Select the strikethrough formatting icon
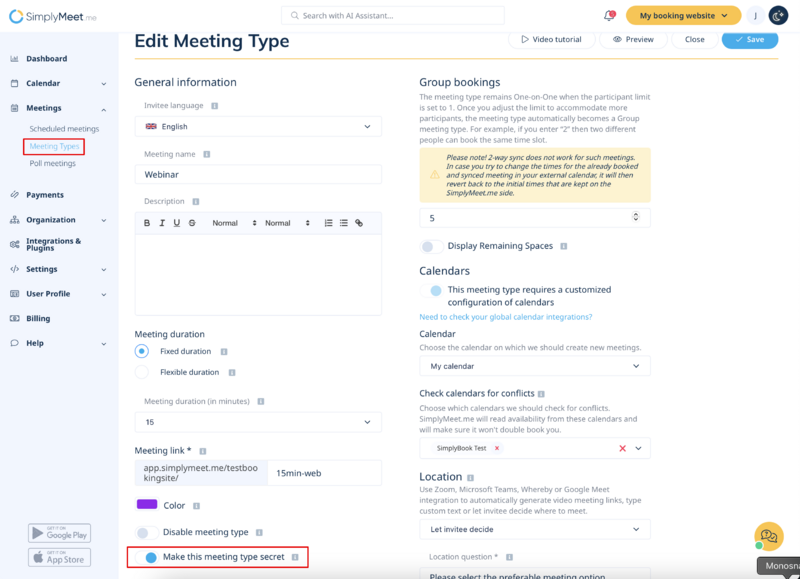The image size is (800, 579). [x=190, y=221]
